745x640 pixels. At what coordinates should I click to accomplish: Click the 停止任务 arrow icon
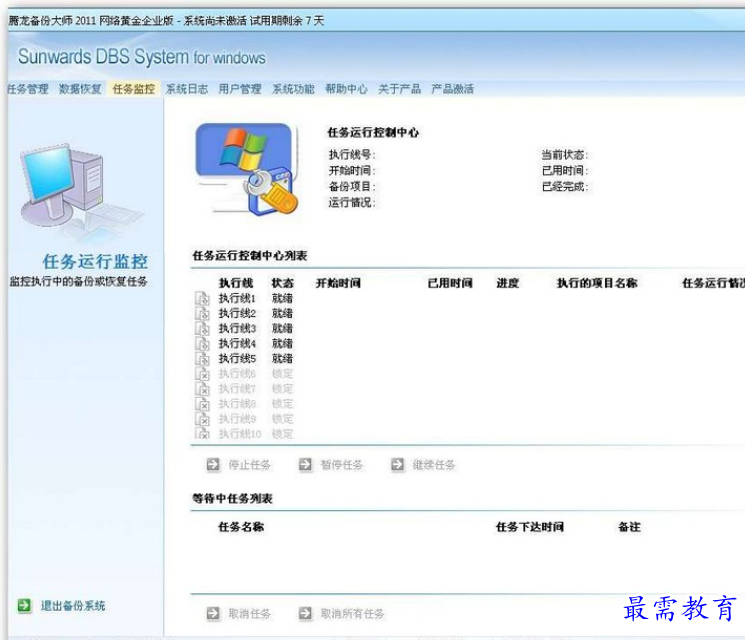[213, 465]
